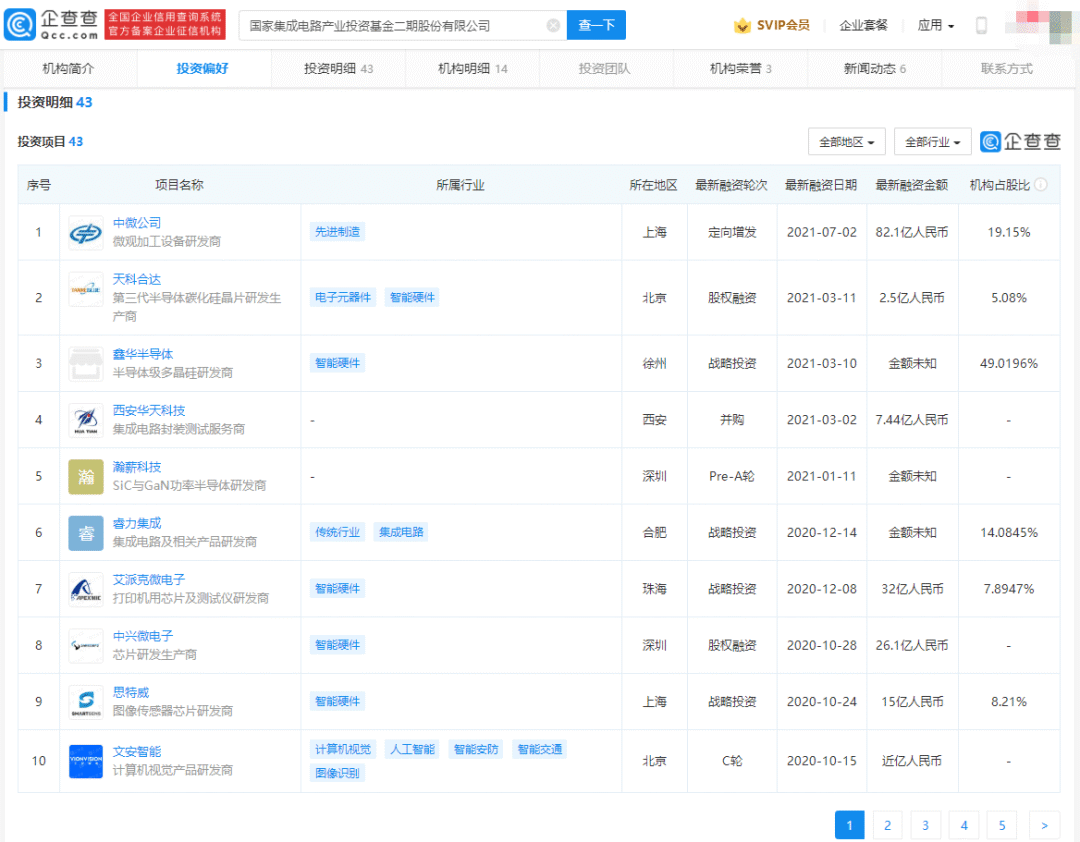This screenshot has height=842, width=1080.
Task: Open 西安华天科技 project link
Action: click(149, 411)
